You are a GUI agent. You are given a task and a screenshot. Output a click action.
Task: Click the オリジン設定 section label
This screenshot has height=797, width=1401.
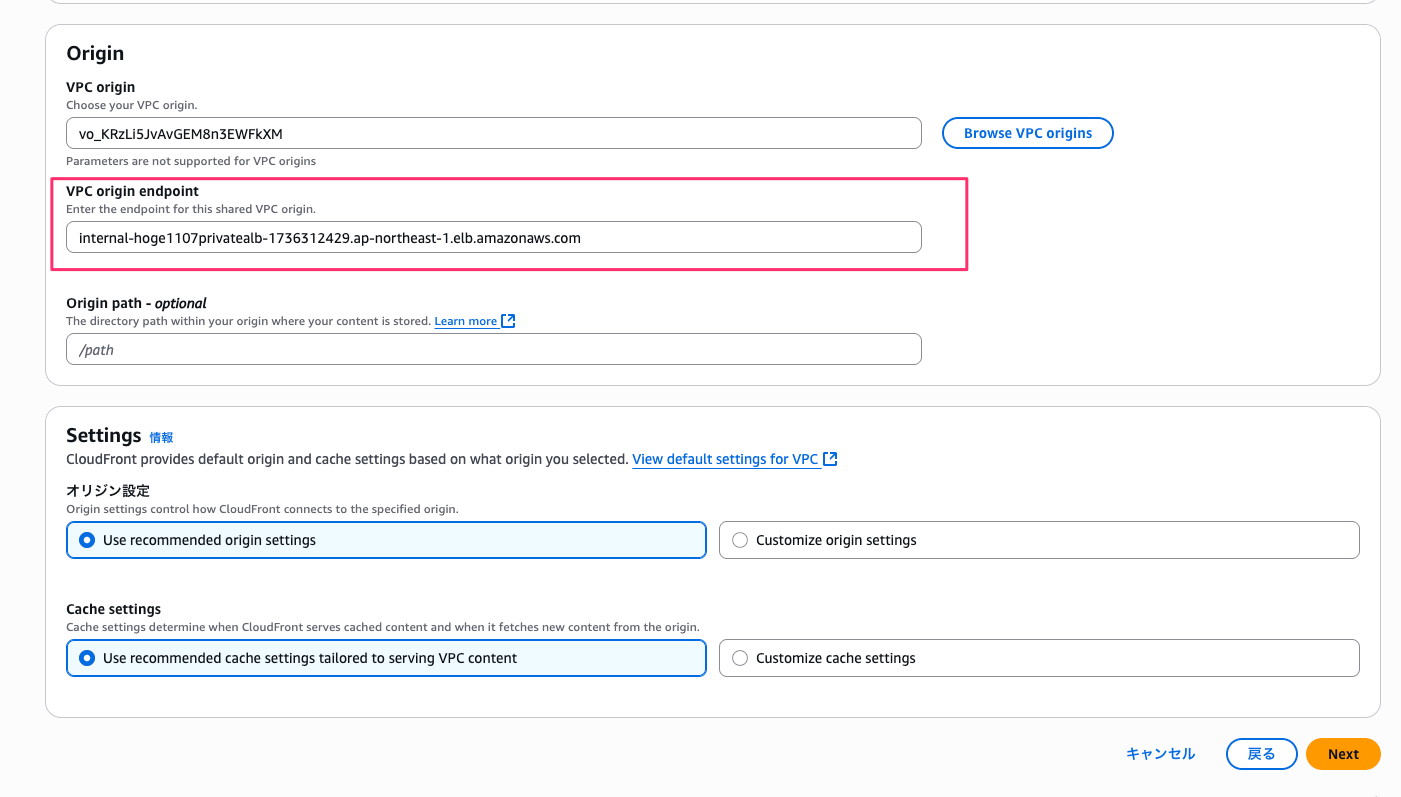coord(108,491)
